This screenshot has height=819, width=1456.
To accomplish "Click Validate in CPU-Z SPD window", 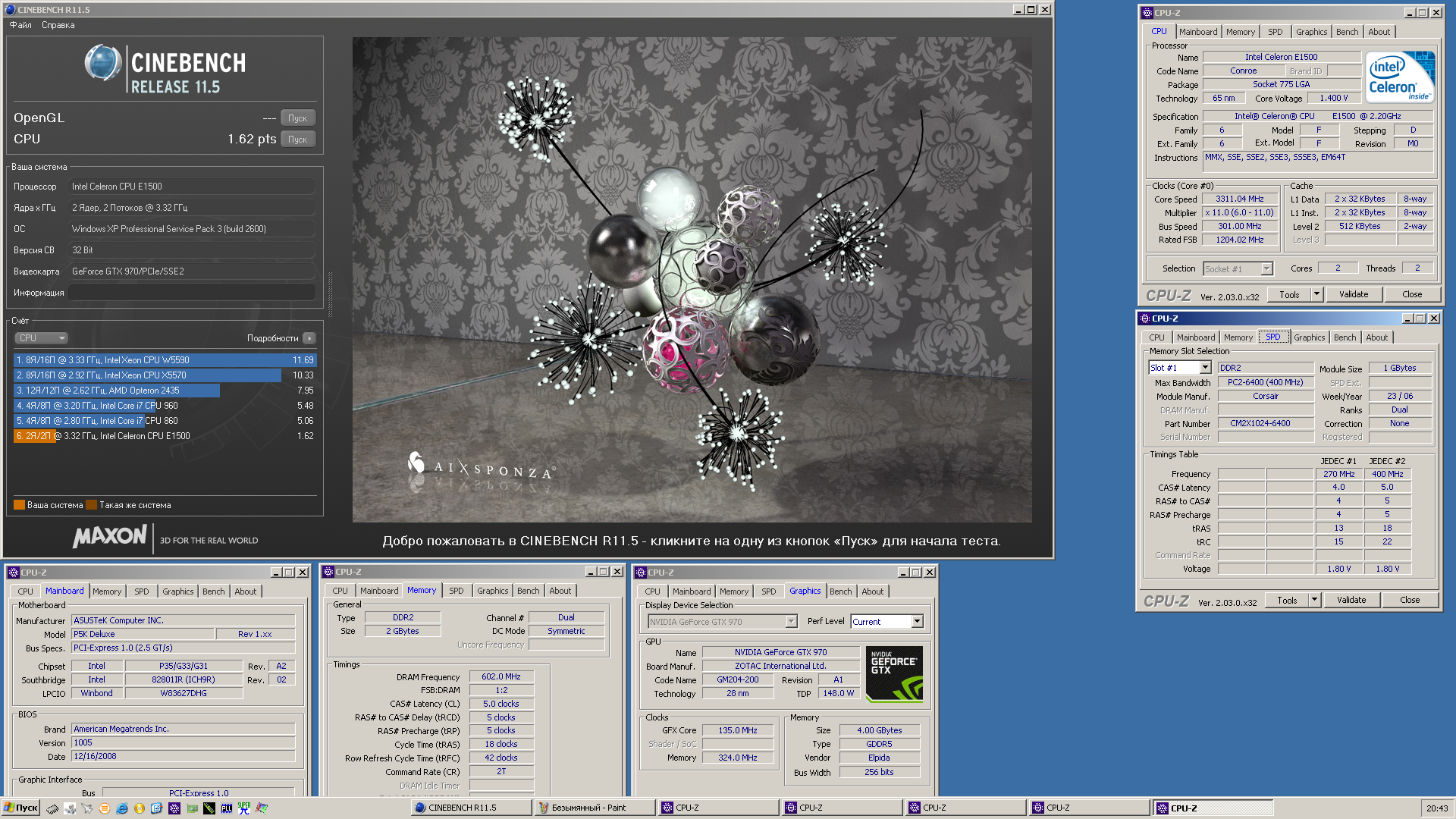I will coord(1351,600).
